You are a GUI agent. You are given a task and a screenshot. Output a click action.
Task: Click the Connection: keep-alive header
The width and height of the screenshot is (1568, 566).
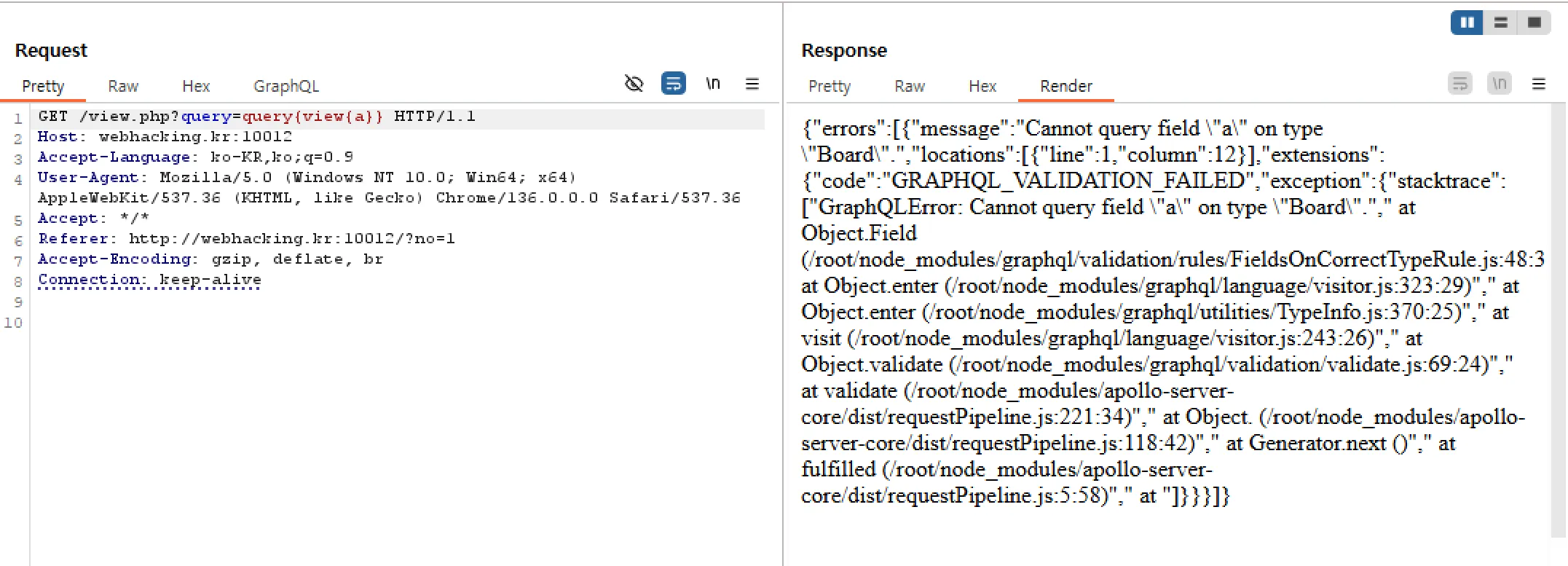click(x=149, y=280)
